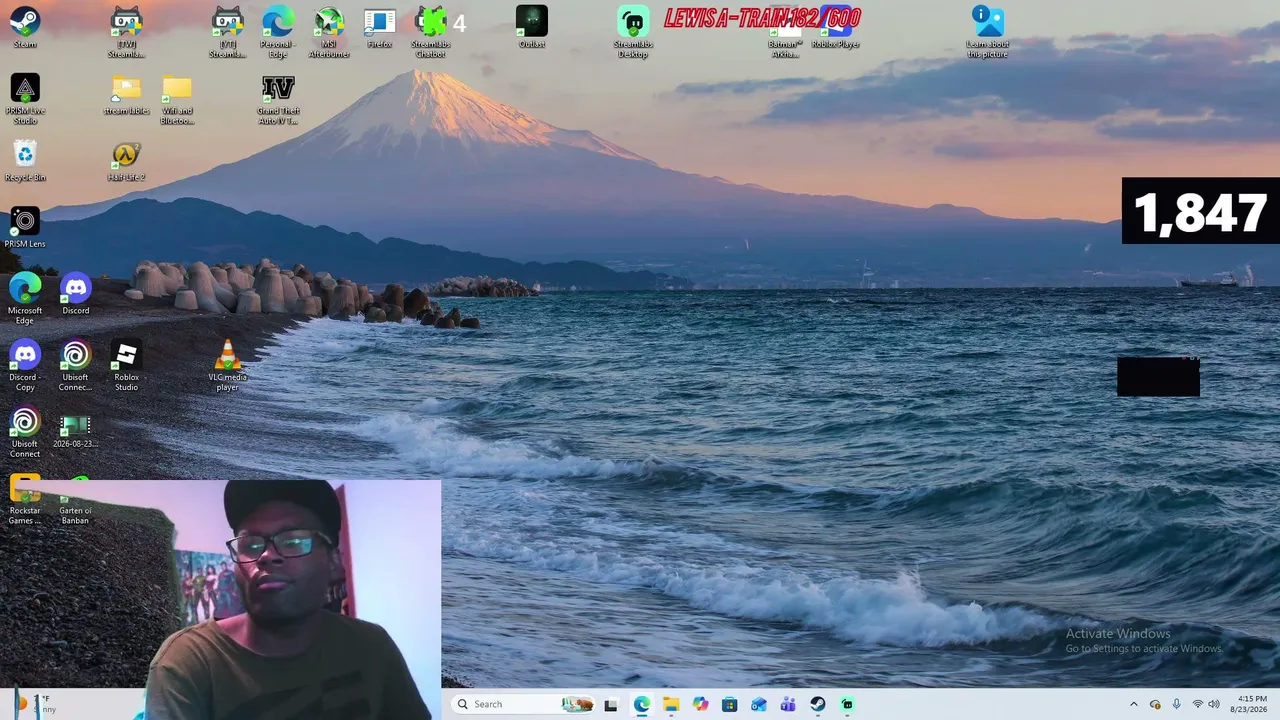1280x720 pixels.
Task: Open the Wi-Fi network tray icon
Action: [1197, 704]
